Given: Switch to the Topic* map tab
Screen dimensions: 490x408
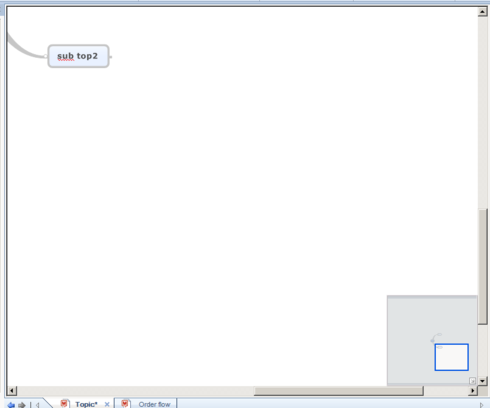Looking at the screenshot, I should tap(86, 404).
